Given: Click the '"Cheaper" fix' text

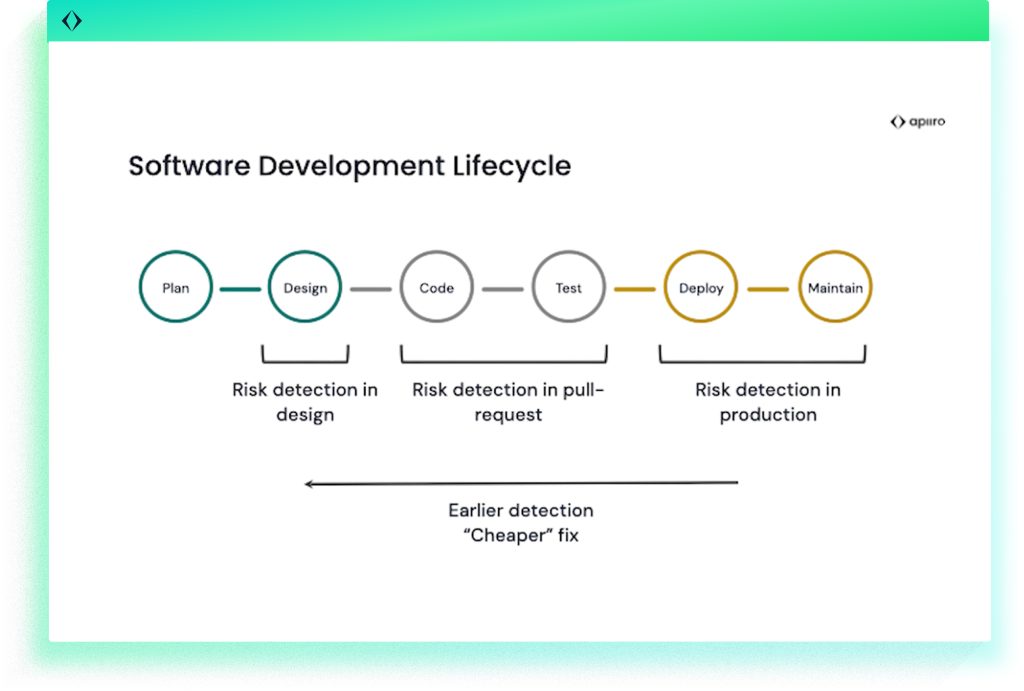Looking at the screenshot, I should [x=520, y=536].
